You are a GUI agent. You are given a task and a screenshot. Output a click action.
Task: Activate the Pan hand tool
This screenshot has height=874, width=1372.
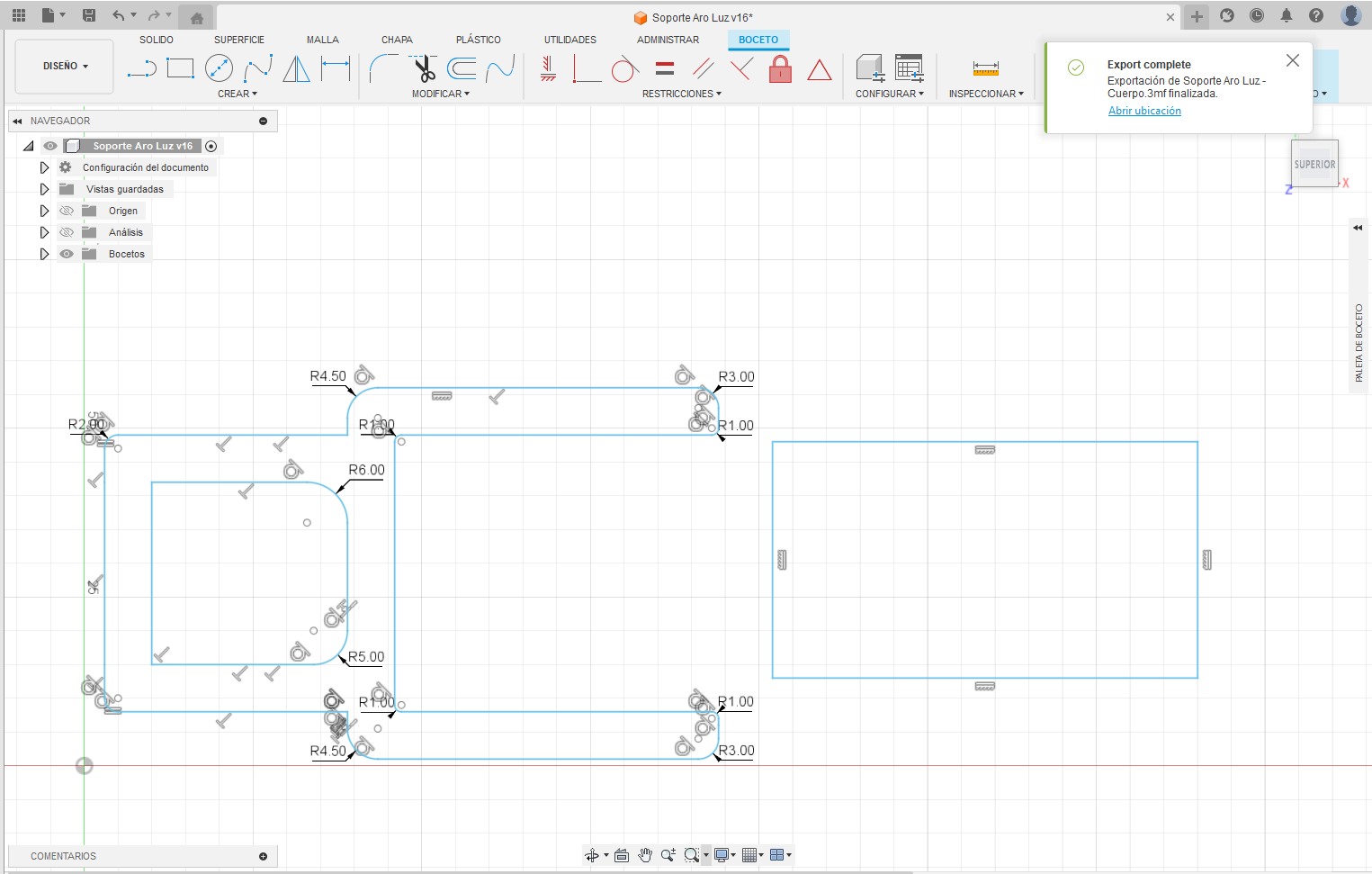(x=645, y=855)
